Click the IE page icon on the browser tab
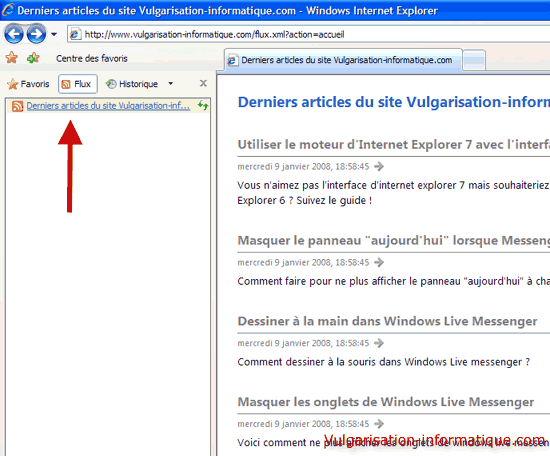The width and height of the screenshot is (550, 456). click(x=232, y=60)
